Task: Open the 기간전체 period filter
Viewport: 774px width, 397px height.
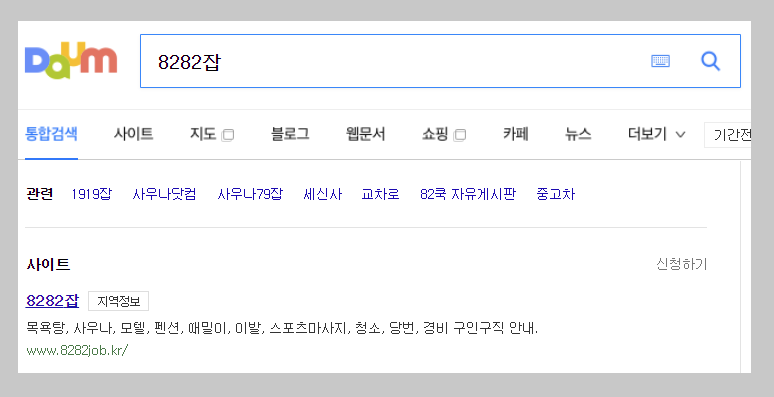Action: pyautogui.click(x=728, y=134)
